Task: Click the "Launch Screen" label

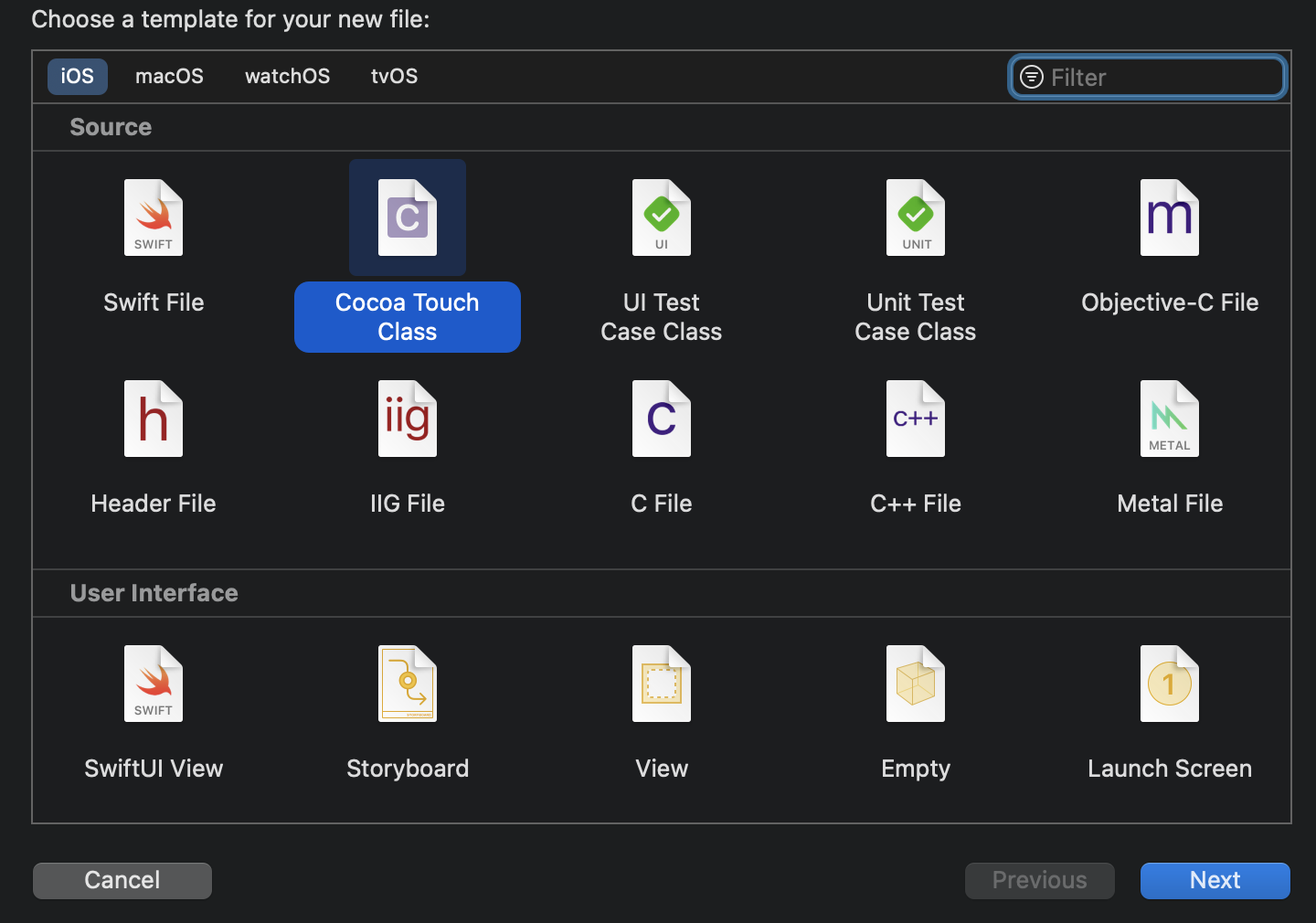Action: pyautogui.click(x=1170, y=769)
